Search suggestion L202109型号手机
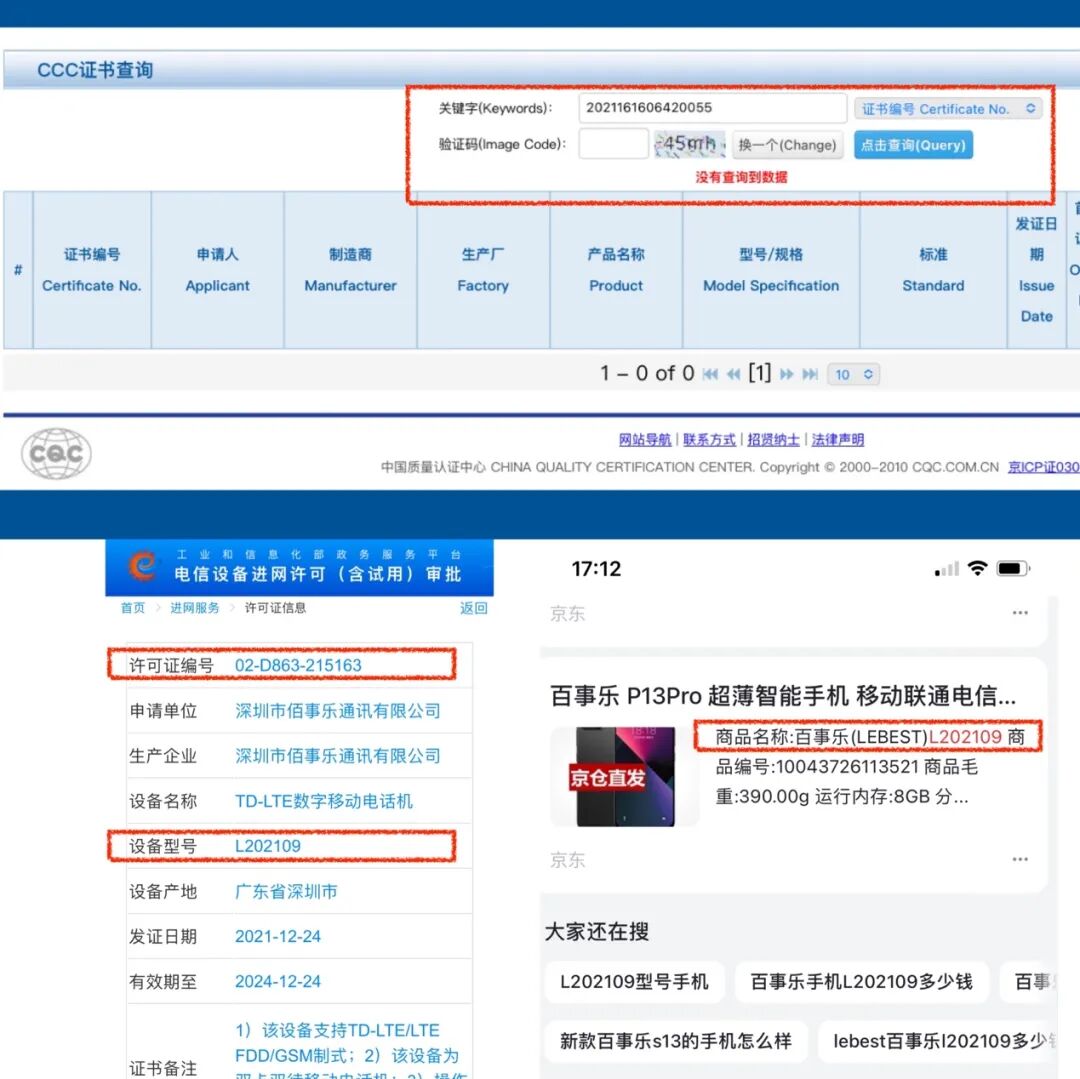 click(x=634, y=981)
